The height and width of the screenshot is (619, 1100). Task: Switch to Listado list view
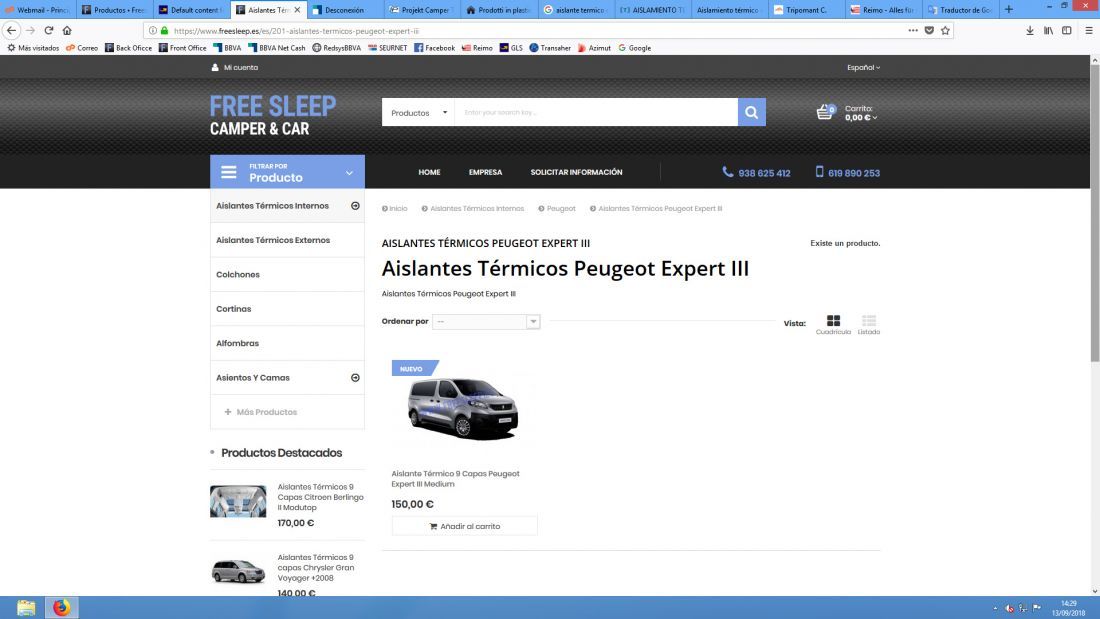(x=868, y=324)
